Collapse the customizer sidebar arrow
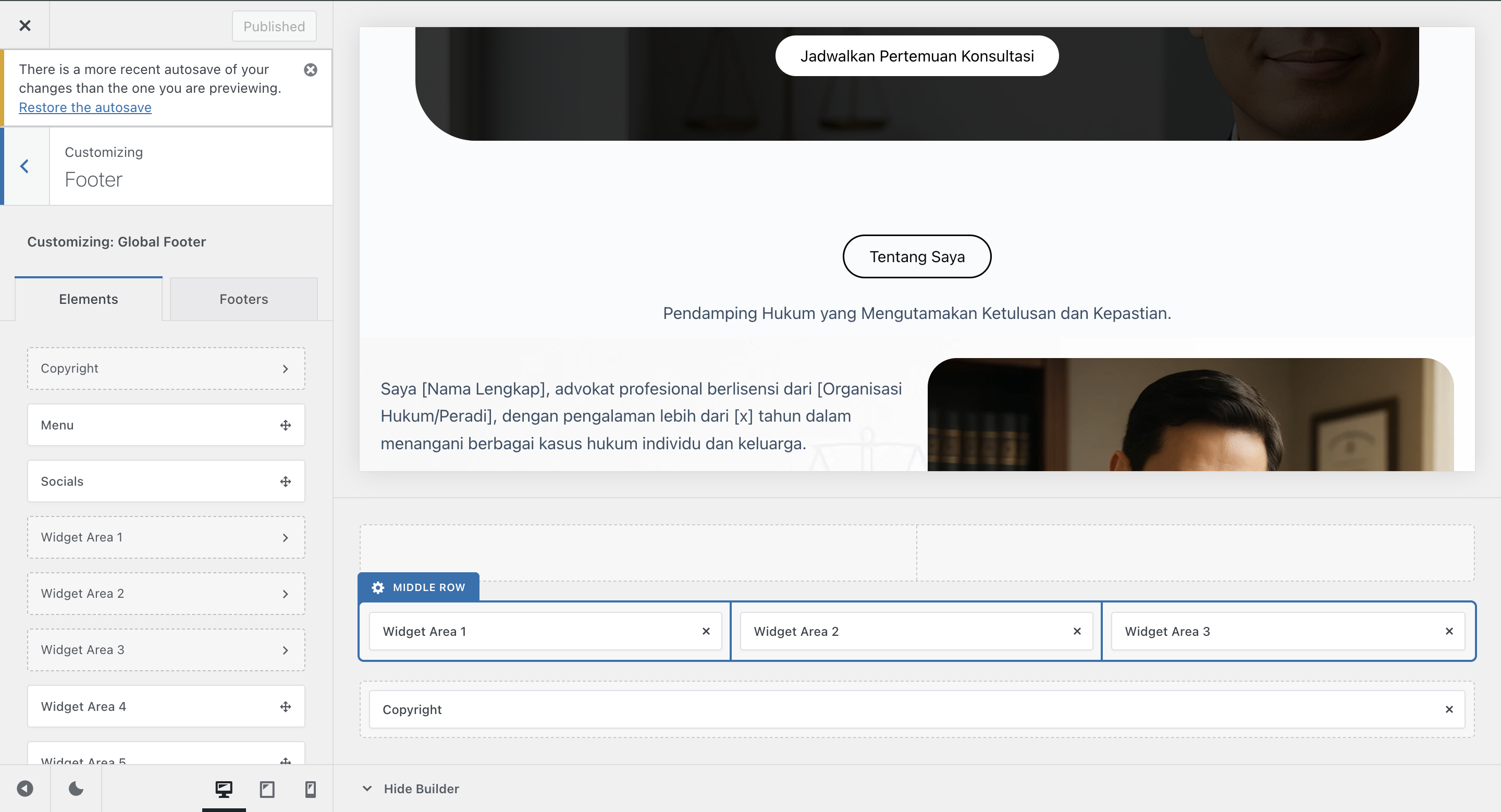The width and height of the screenshot is (1501, 812). coord(24,788)
